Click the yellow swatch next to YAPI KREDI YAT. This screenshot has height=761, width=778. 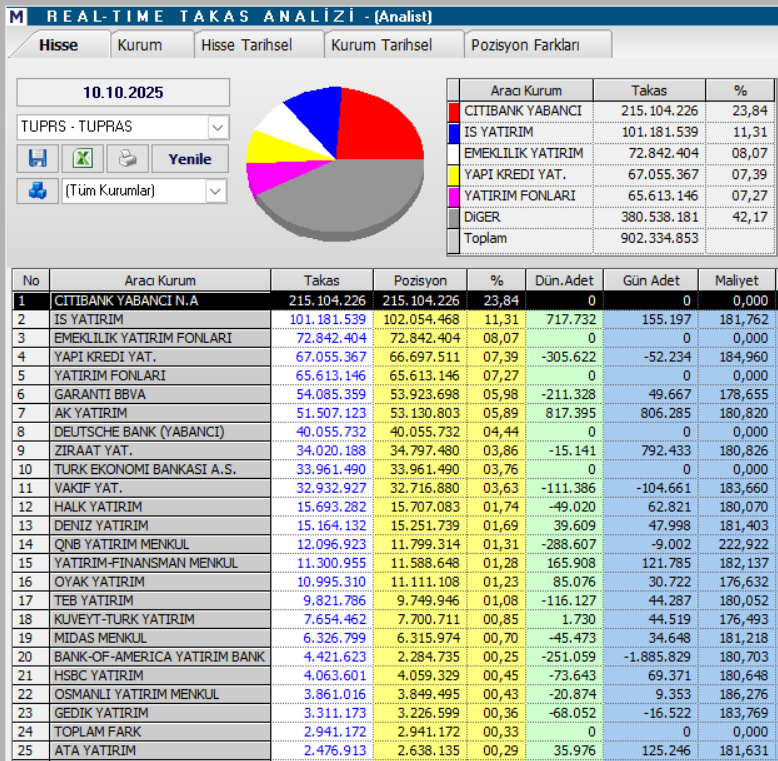coord(454,175)
